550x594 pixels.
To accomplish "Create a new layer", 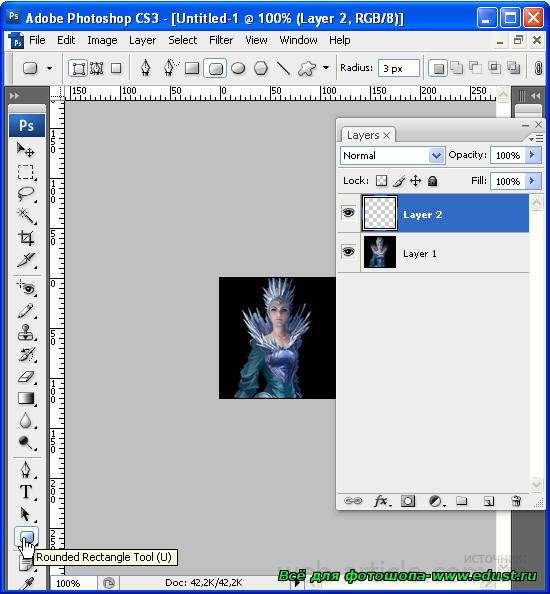I will pyautogui.click(x=489, y=501).
